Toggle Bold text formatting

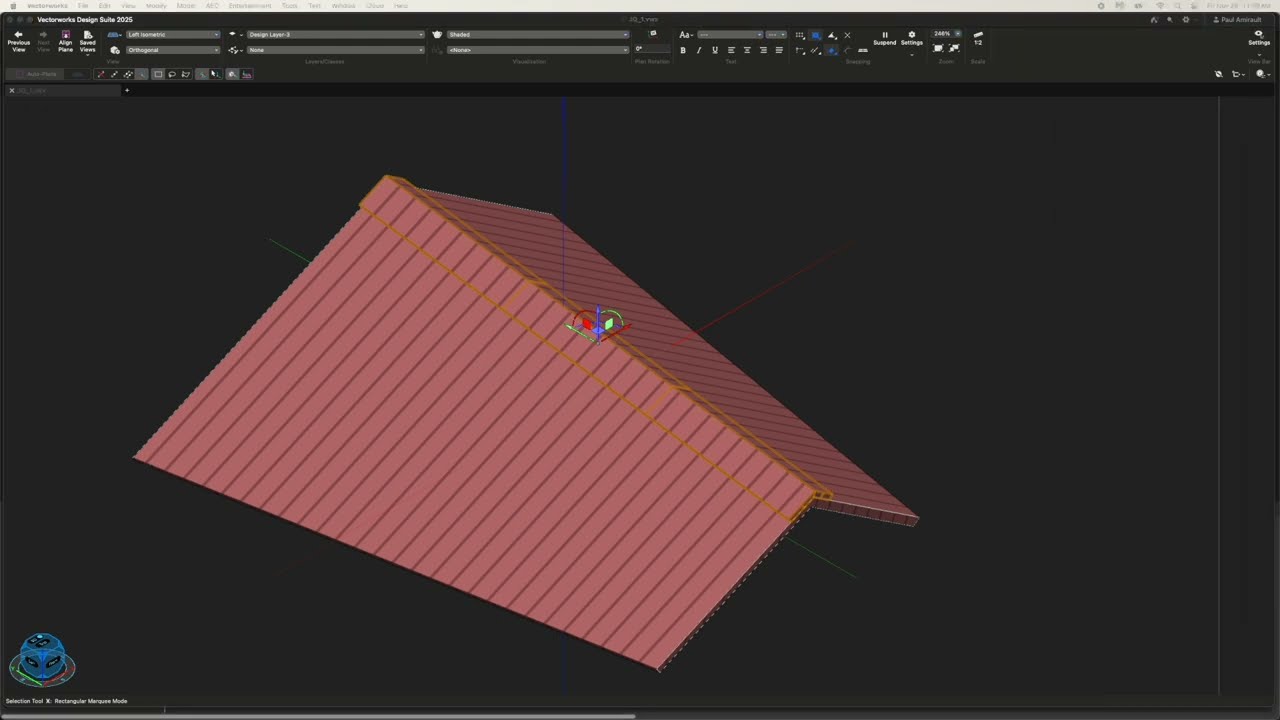click(x=683, y=50)
